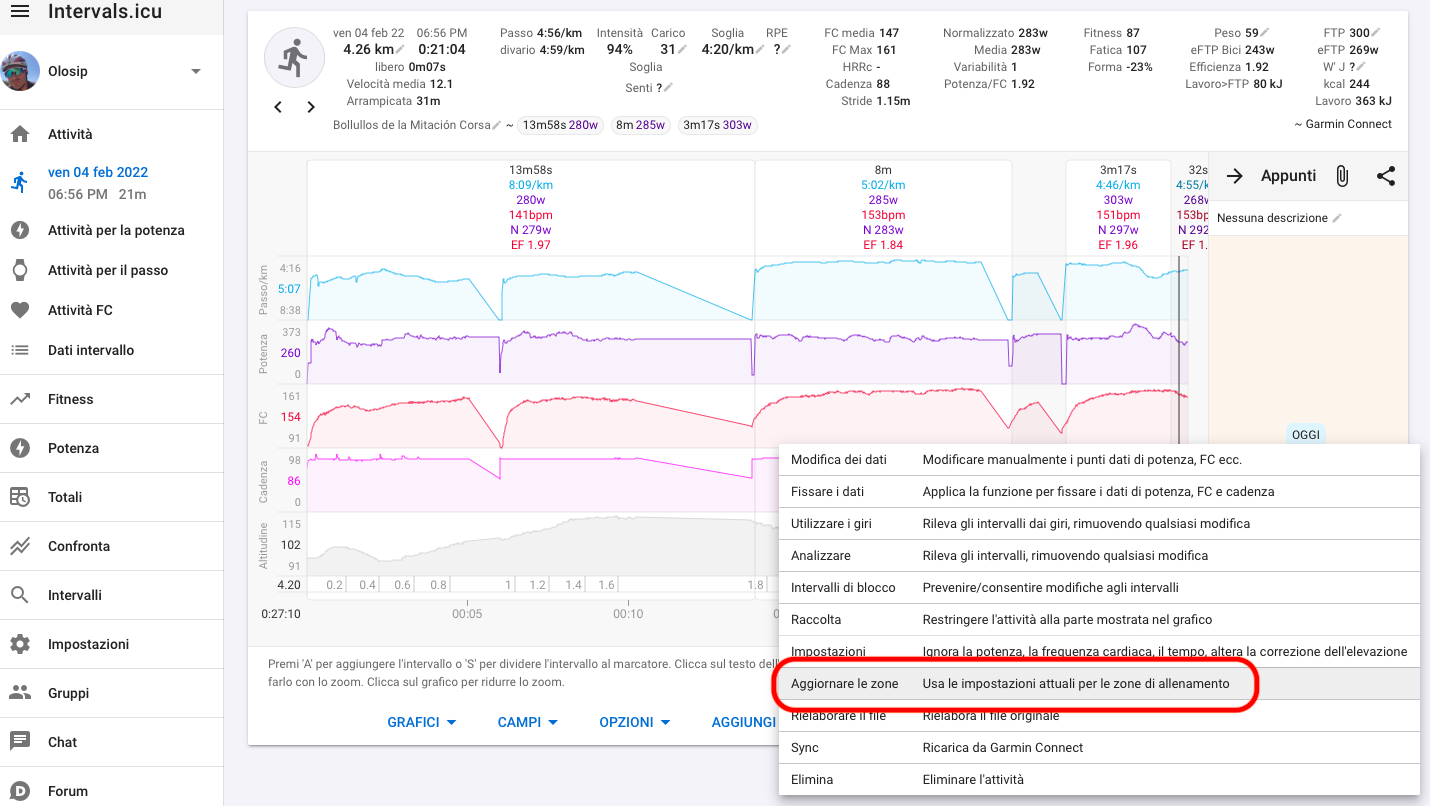The image size is (1430, 806).
Task: Edit the RPE value pencil
Action: tap(787, 49)
